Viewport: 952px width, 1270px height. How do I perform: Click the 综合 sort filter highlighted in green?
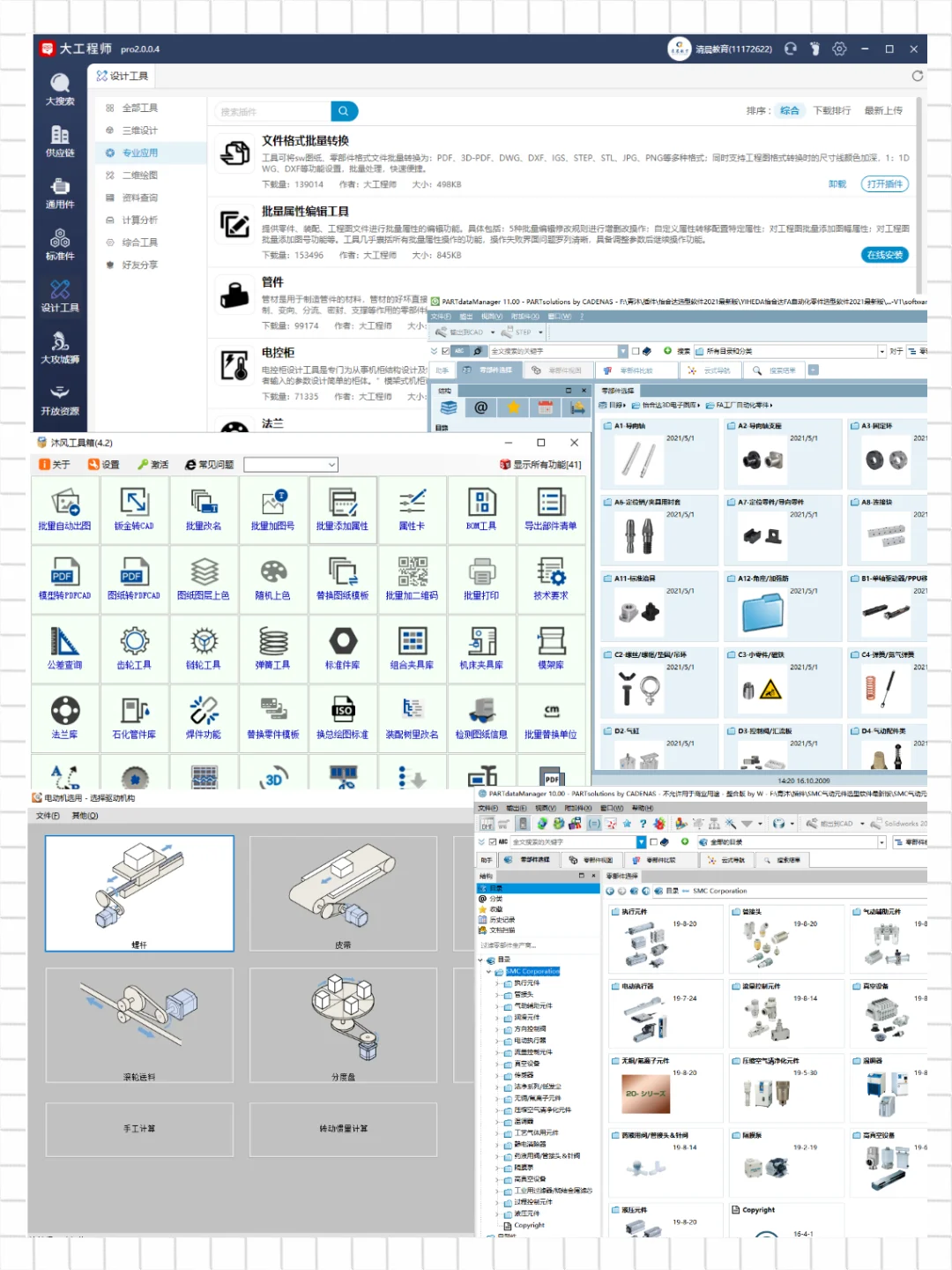(790, 110)
